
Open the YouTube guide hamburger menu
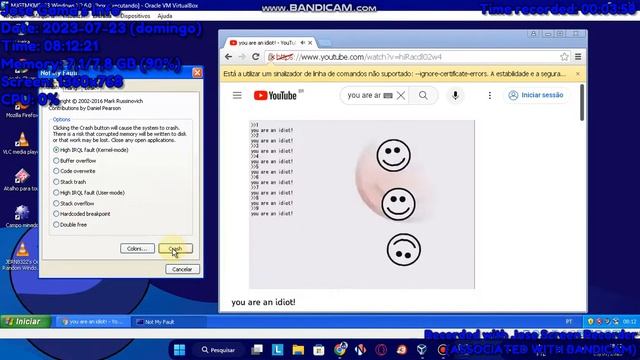pos(237,96)
